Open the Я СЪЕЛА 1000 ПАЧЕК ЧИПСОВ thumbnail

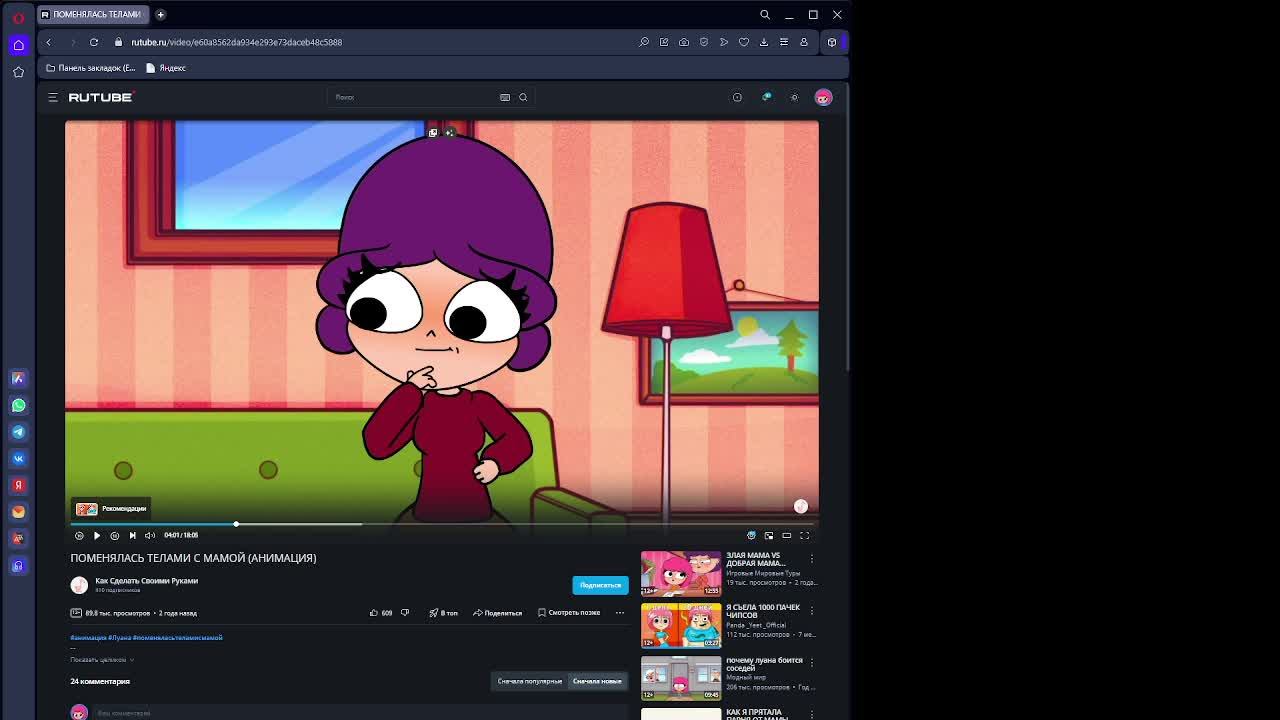tap(681, 625)
